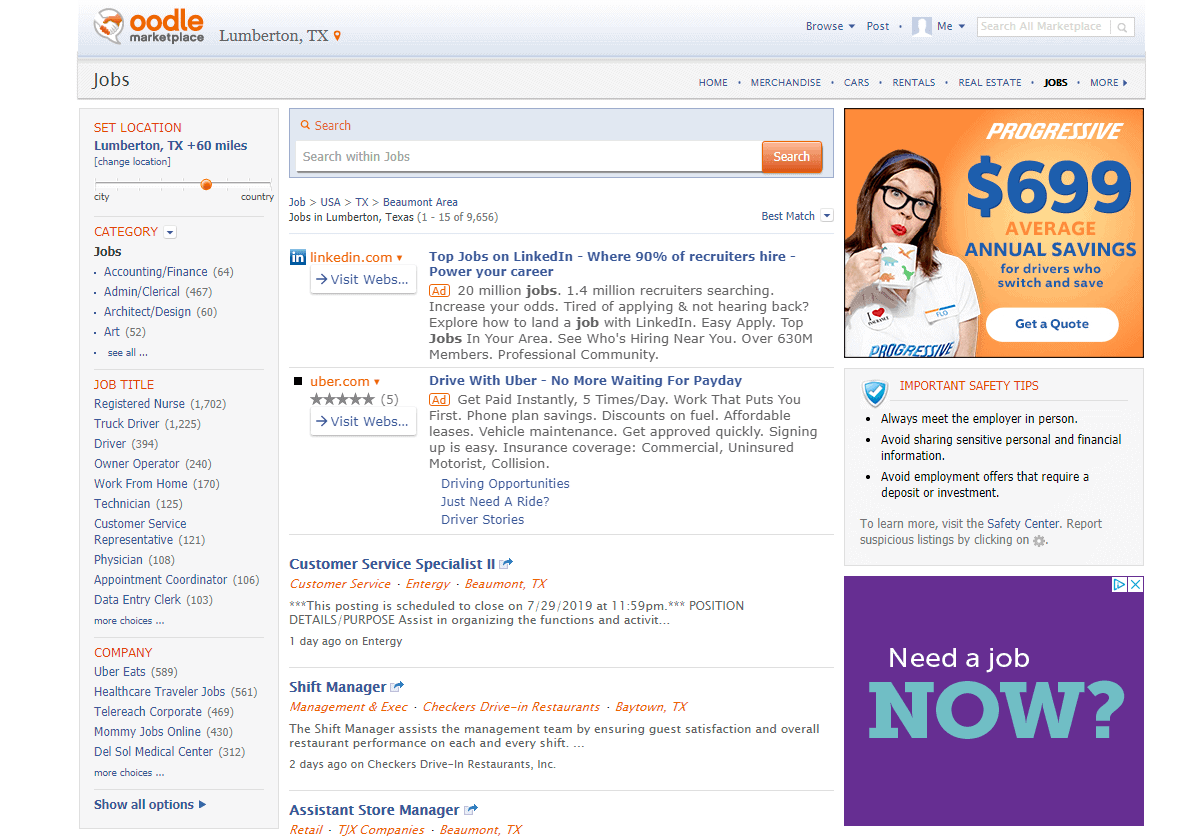Screen dimensions: 1191x839
Task: Click Post in the top bar
Action: [x=877, y=26]
